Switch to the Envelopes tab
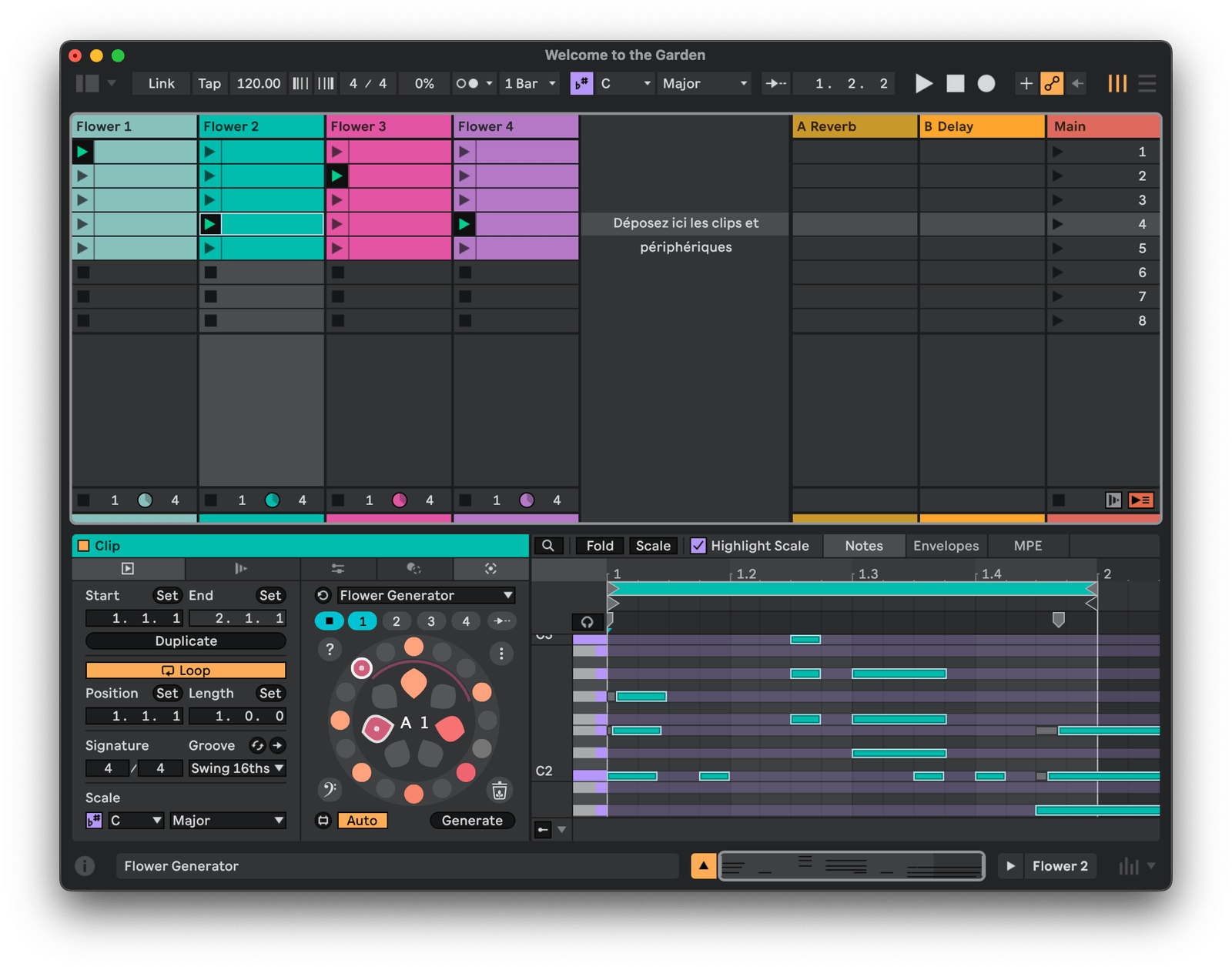Viewport: 1232px width, 970px height. (946, 546)
